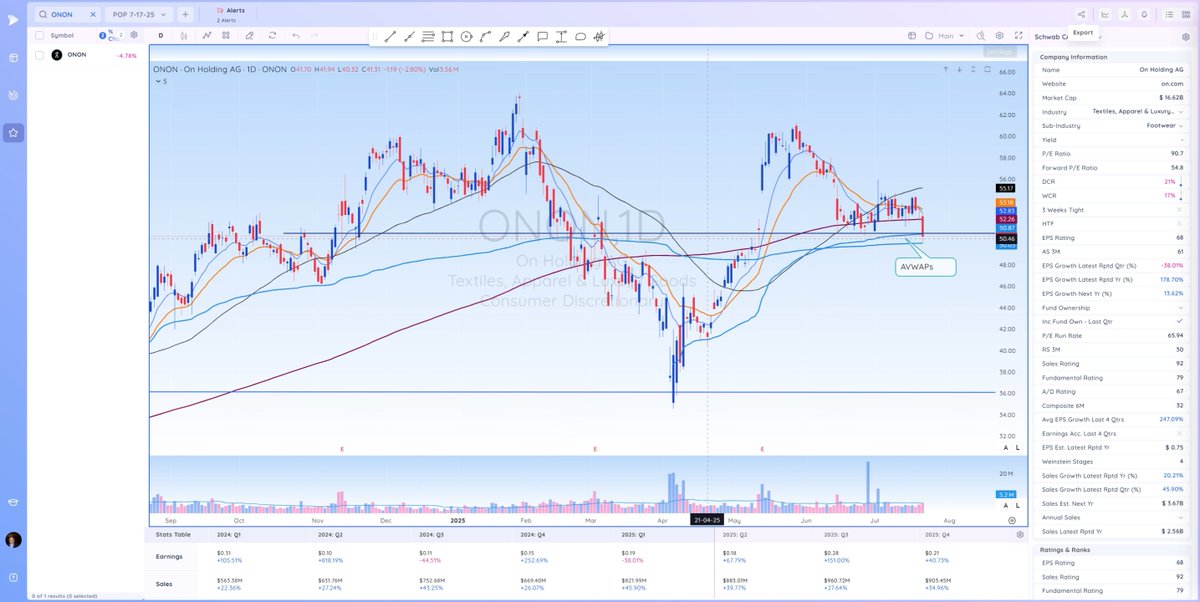Click the eraser tool in chart toolbar

tap(250, 35)
